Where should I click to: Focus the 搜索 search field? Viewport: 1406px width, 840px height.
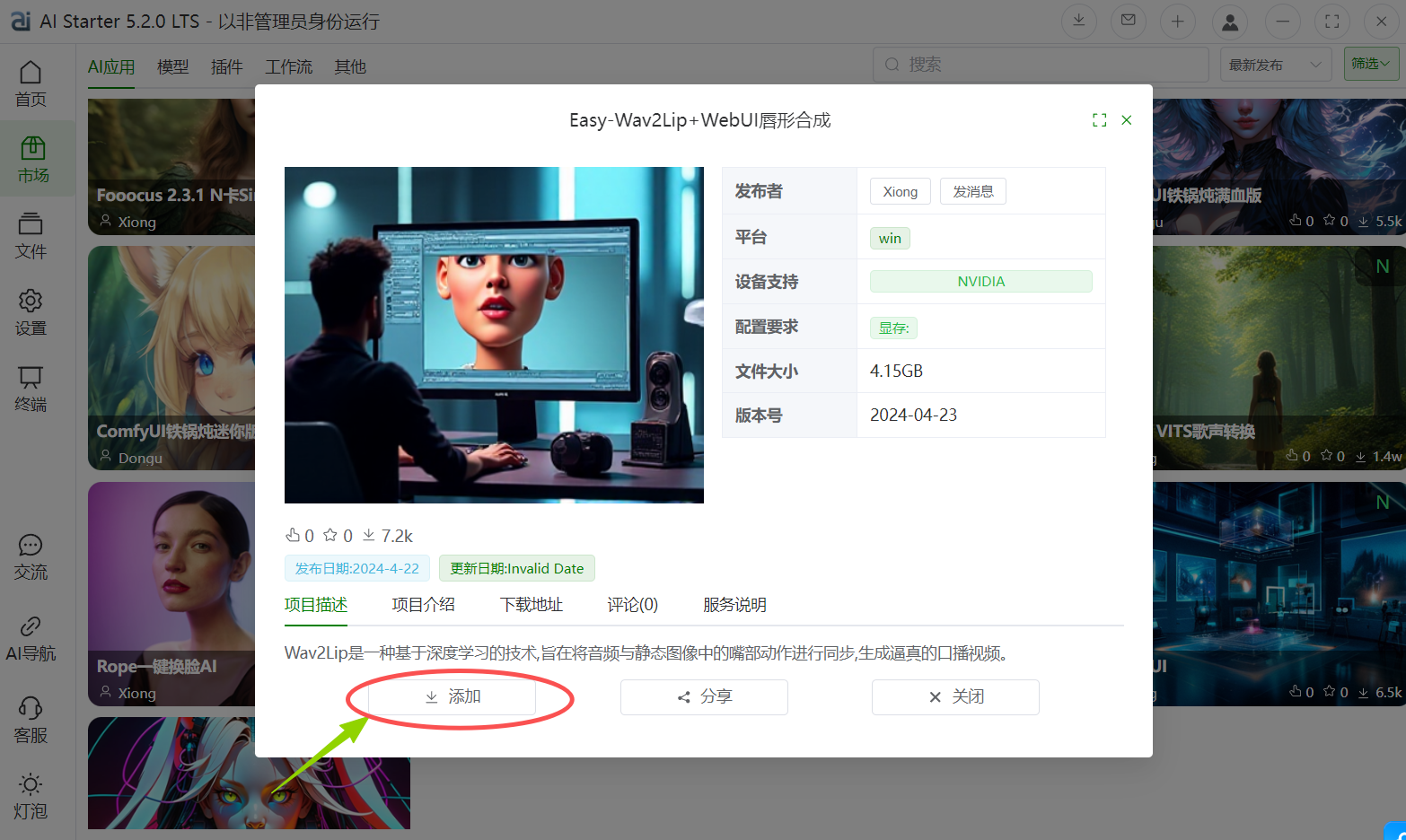(x=1041, y=64)
